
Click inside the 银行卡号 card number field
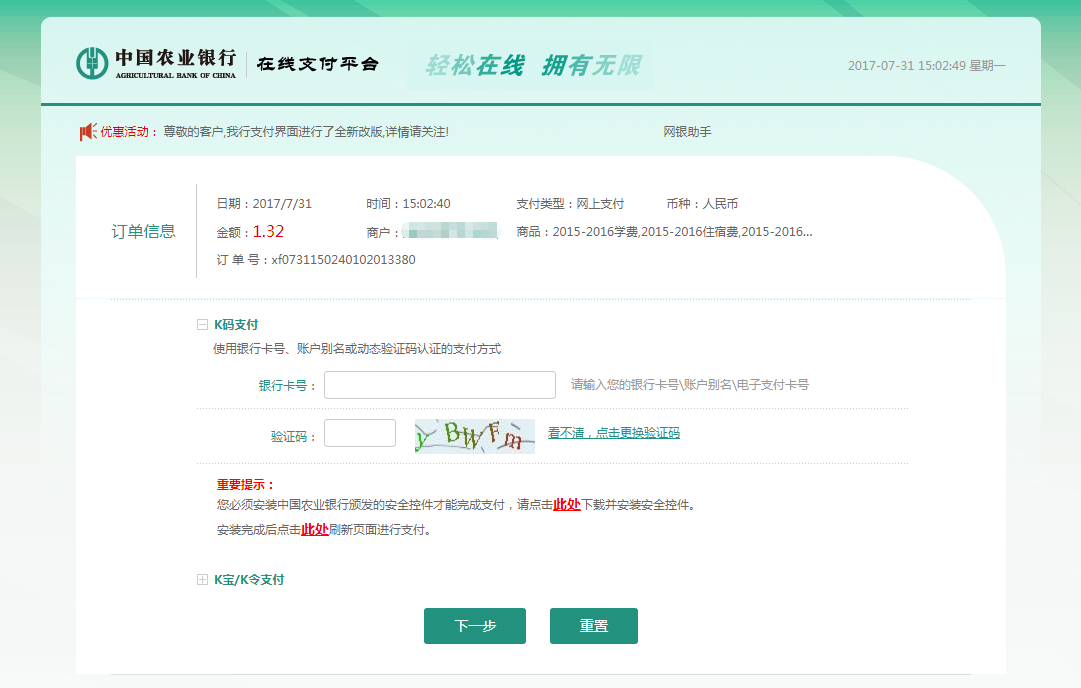439,385
